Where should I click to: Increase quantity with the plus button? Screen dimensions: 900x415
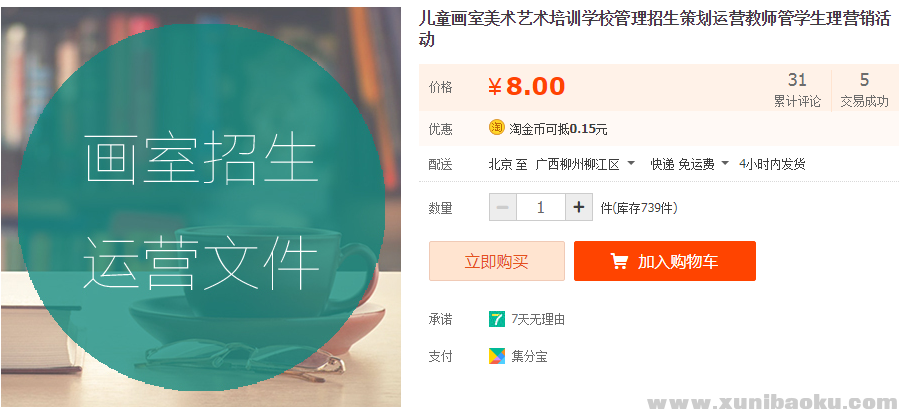pos(579,208)
